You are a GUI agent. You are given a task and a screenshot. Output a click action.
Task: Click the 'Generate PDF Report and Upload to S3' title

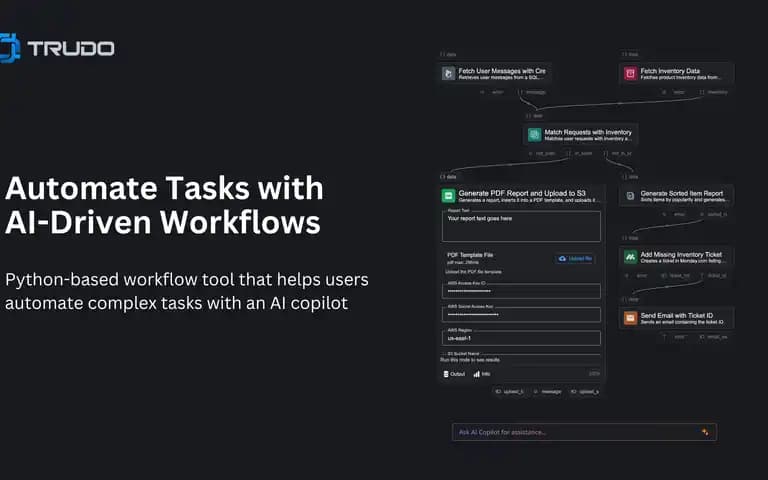pos(522,193)
